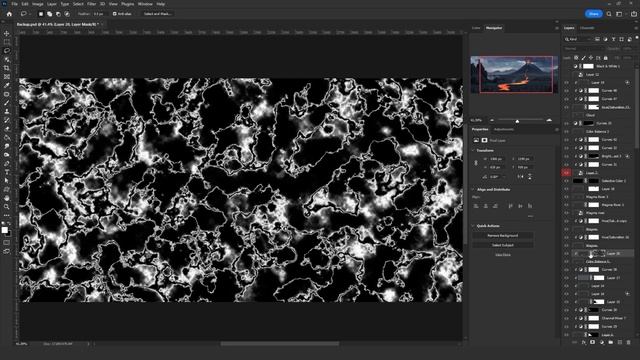Screen dimensions: 640x360
Task: Select the Lasso tool in toolbar
Action: (x=7, y=51)
